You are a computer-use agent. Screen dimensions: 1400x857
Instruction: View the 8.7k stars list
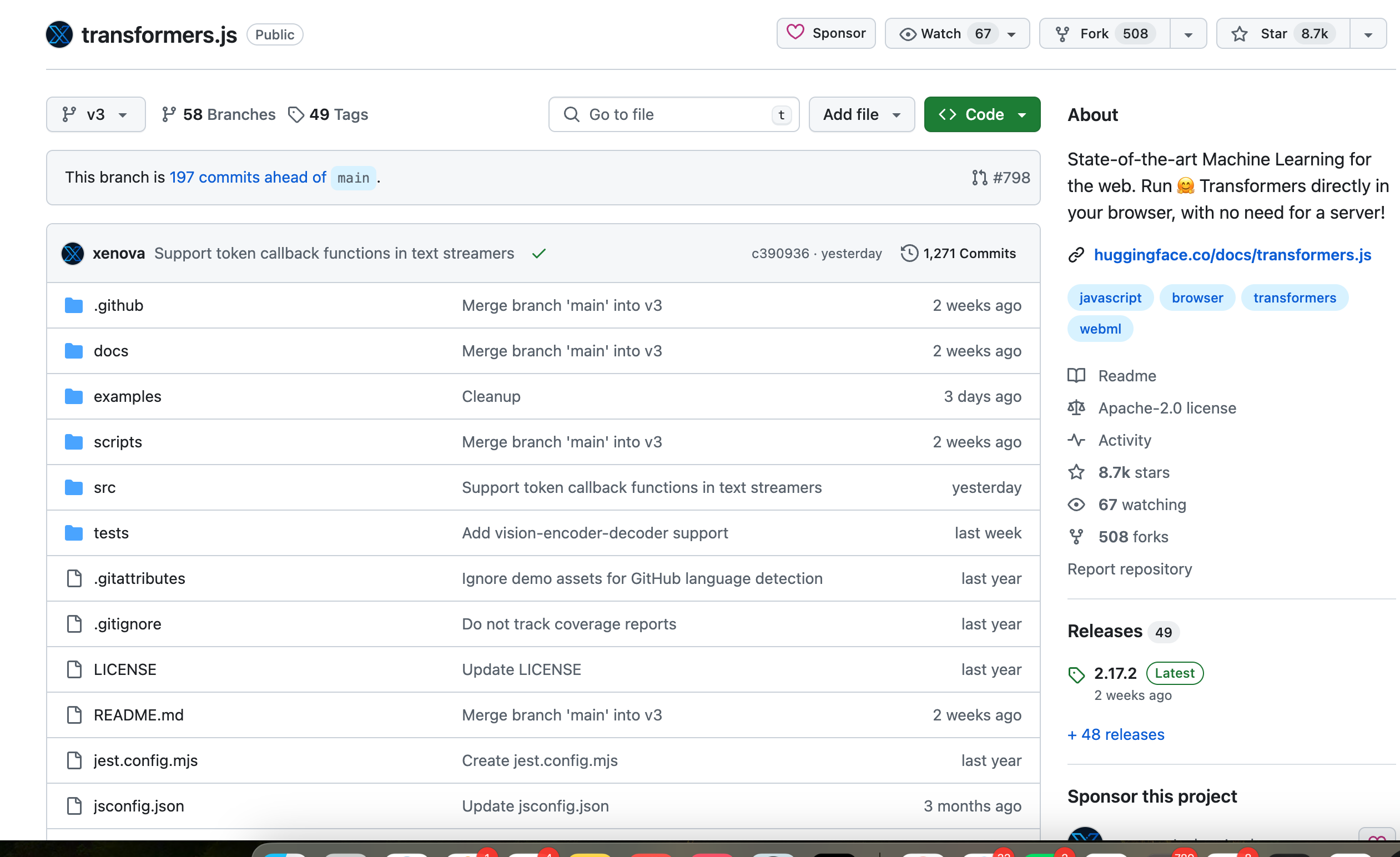point(1118,472)
